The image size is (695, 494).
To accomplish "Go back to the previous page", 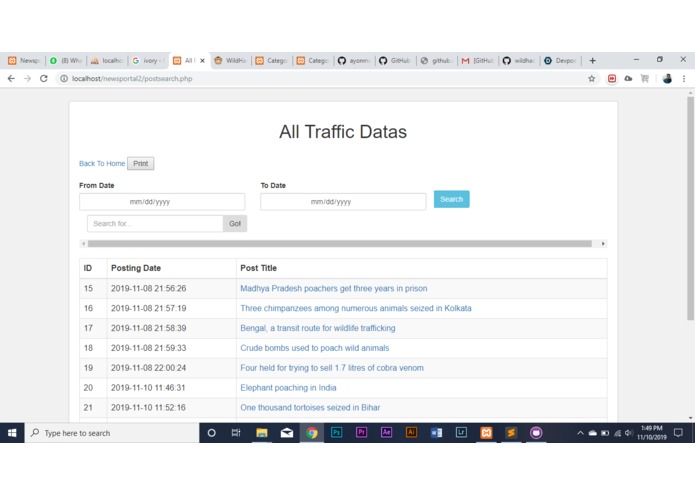I will (11, 78).
